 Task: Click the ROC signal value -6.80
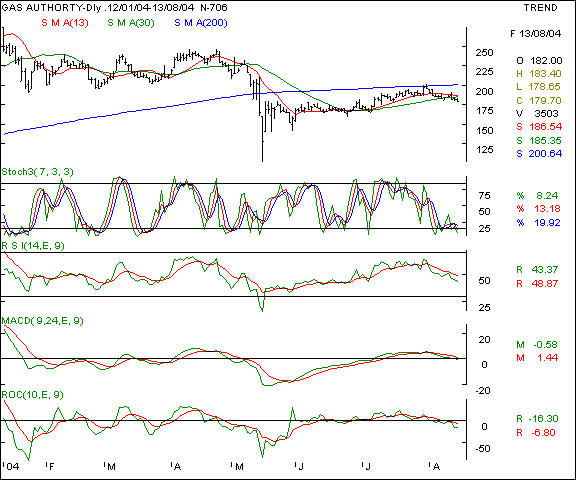click(x=544, y=433)
